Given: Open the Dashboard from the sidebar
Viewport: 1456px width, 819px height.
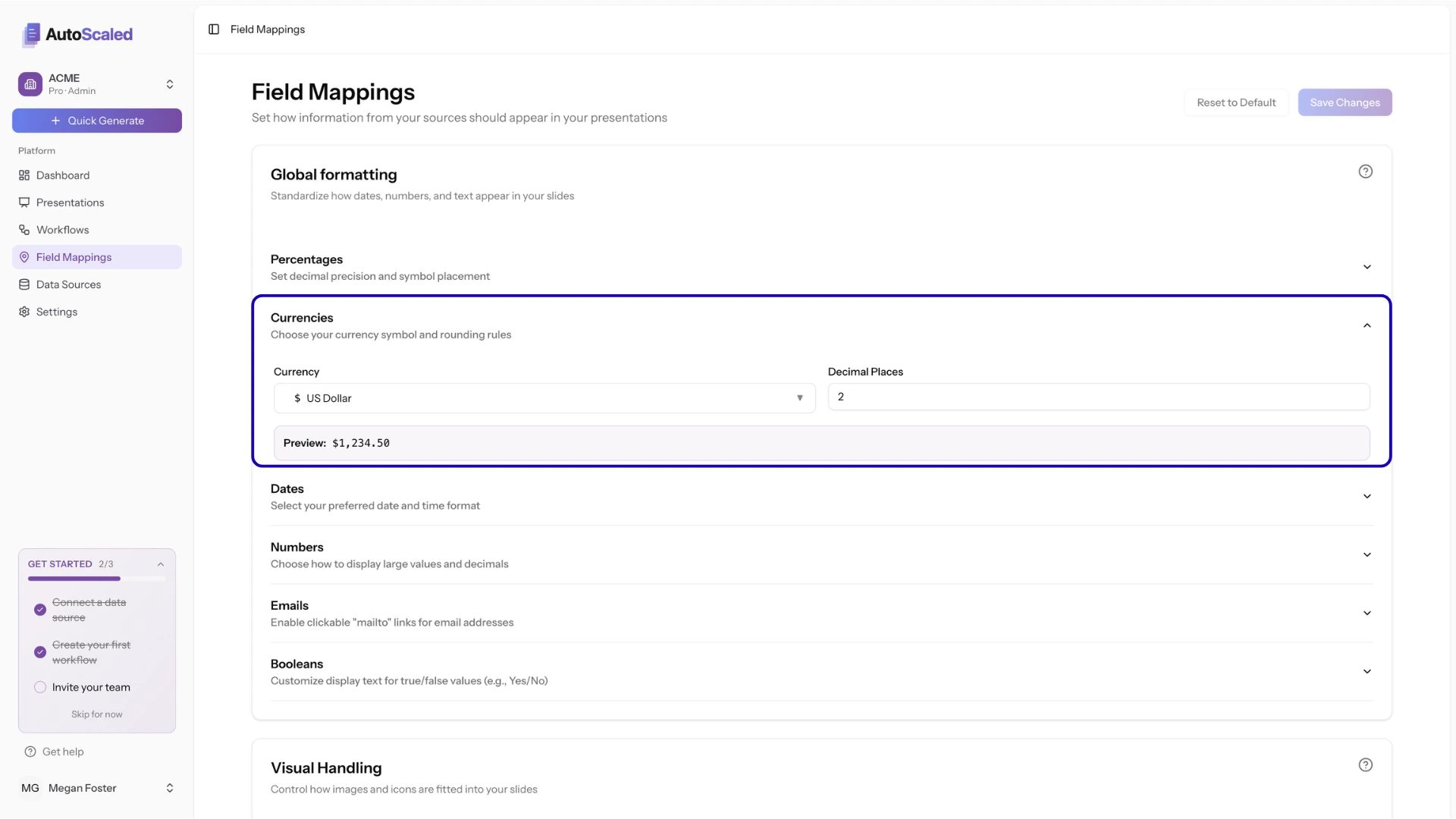Looking at the screenshot, I should point(24,175).
